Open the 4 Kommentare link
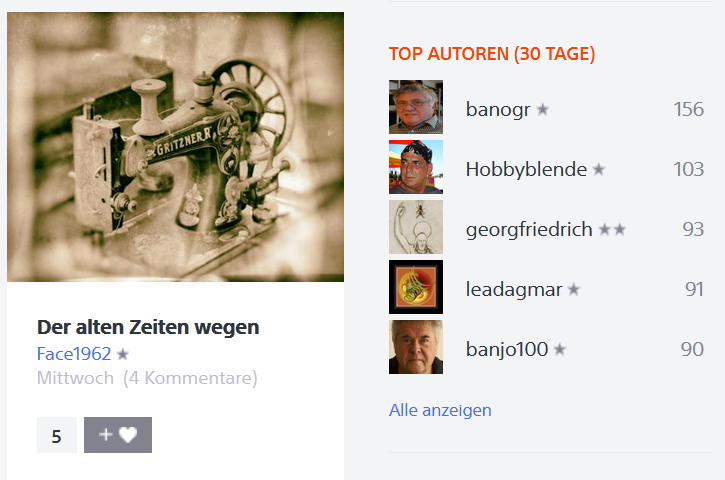The height and width of the screenshot is (480, 725). point(190,378)
